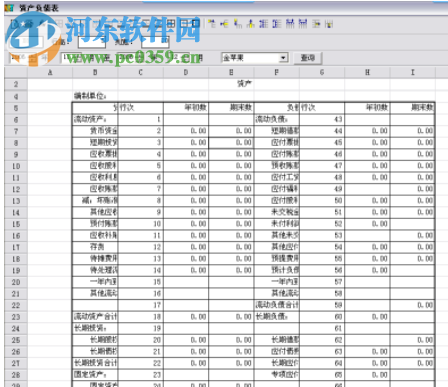Click the first icon after the toolbar separator

click(x=212, y=24)
